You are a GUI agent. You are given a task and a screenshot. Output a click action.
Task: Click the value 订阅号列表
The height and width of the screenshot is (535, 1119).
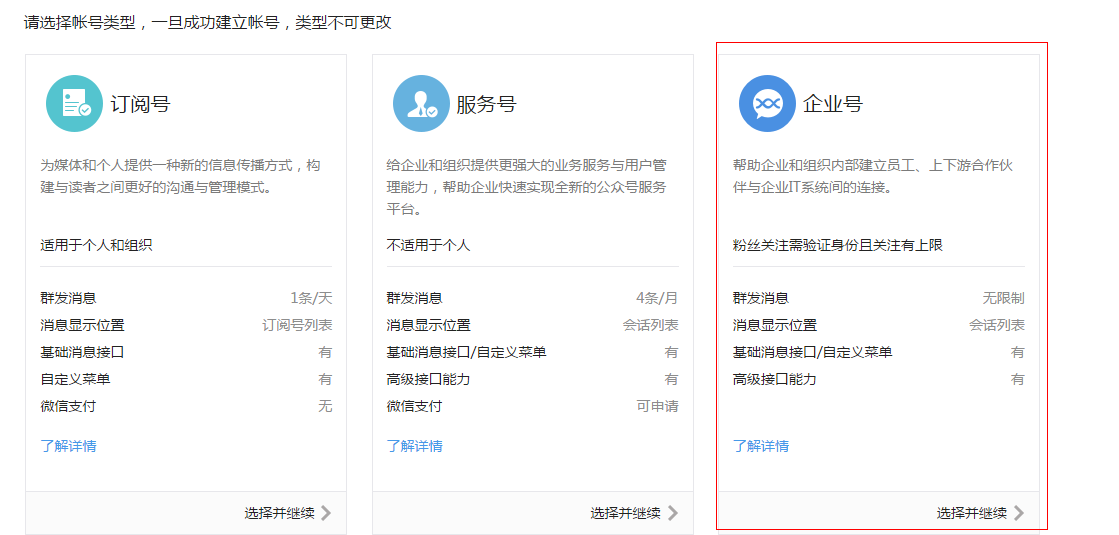298,325
